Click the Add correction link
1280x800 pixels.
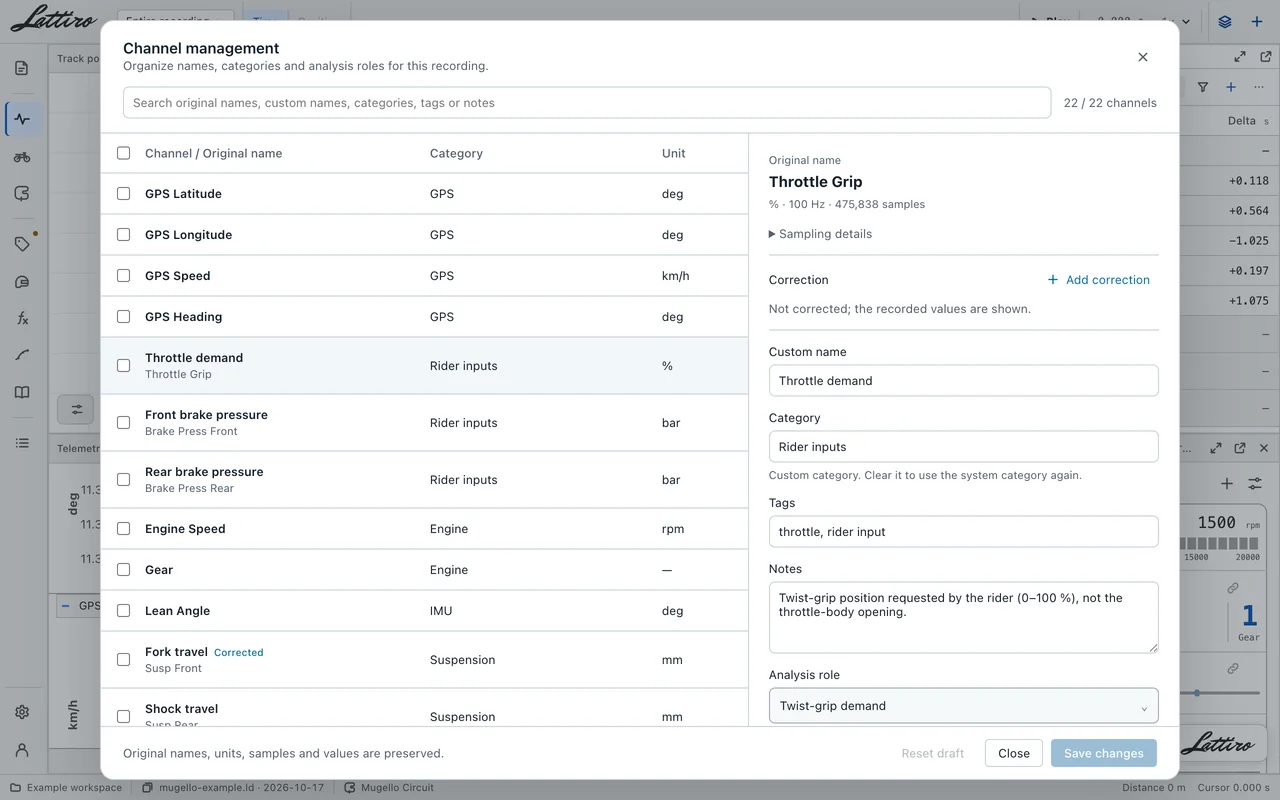[x=1098, y=280]
